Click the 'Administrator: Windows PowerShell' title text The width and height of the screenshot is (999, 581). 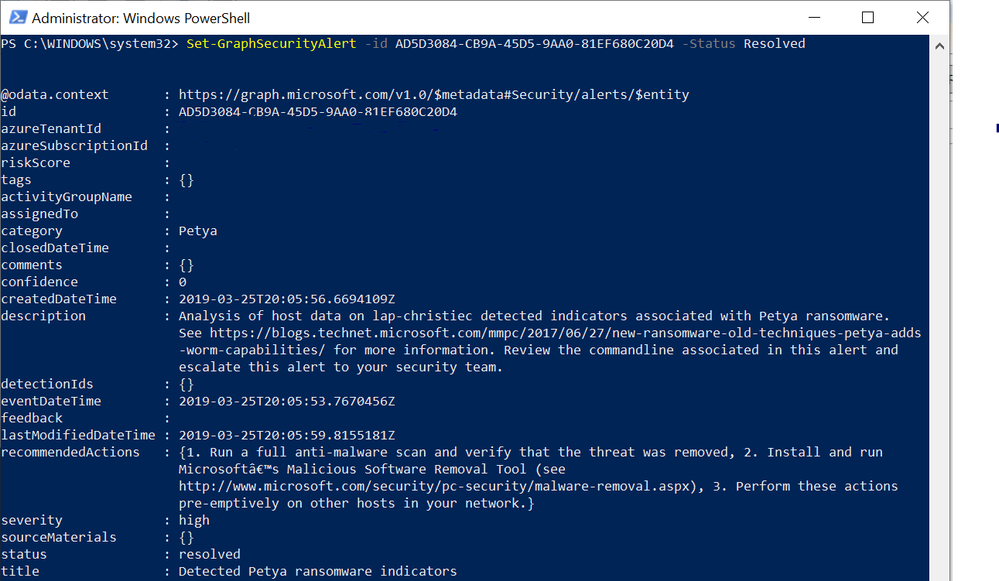point(140,18)
